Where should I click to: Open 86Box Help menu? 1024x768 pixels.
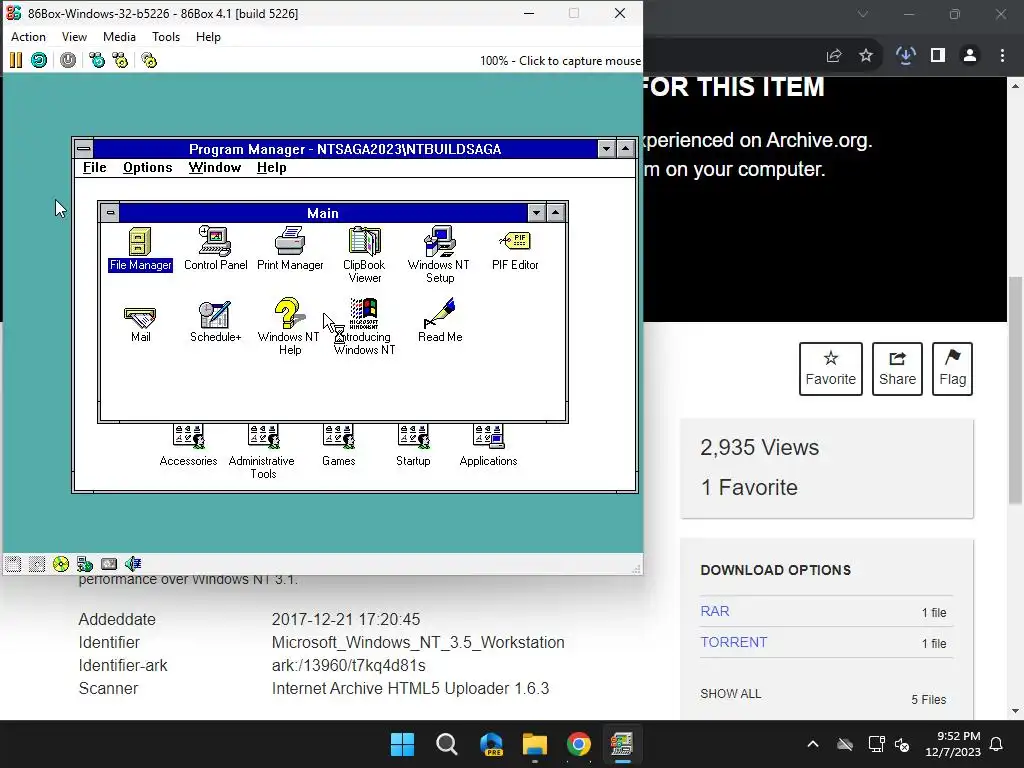[208, 37]
